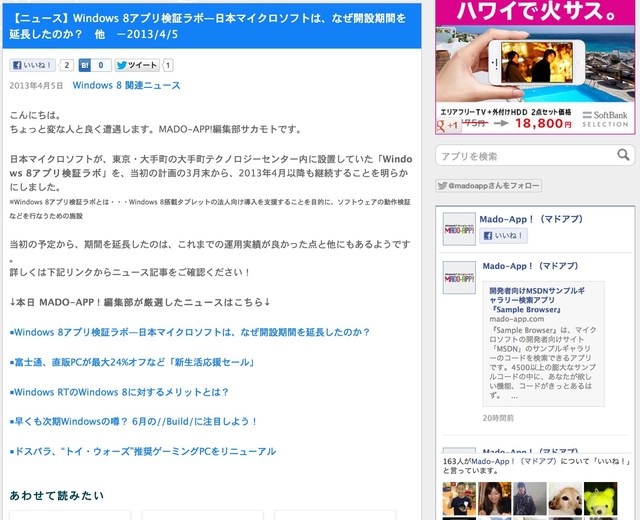Click the Facebook いいね! button under the title
Image resolution: width=640 pixels, height=520 pixels.
pos(33,66)
